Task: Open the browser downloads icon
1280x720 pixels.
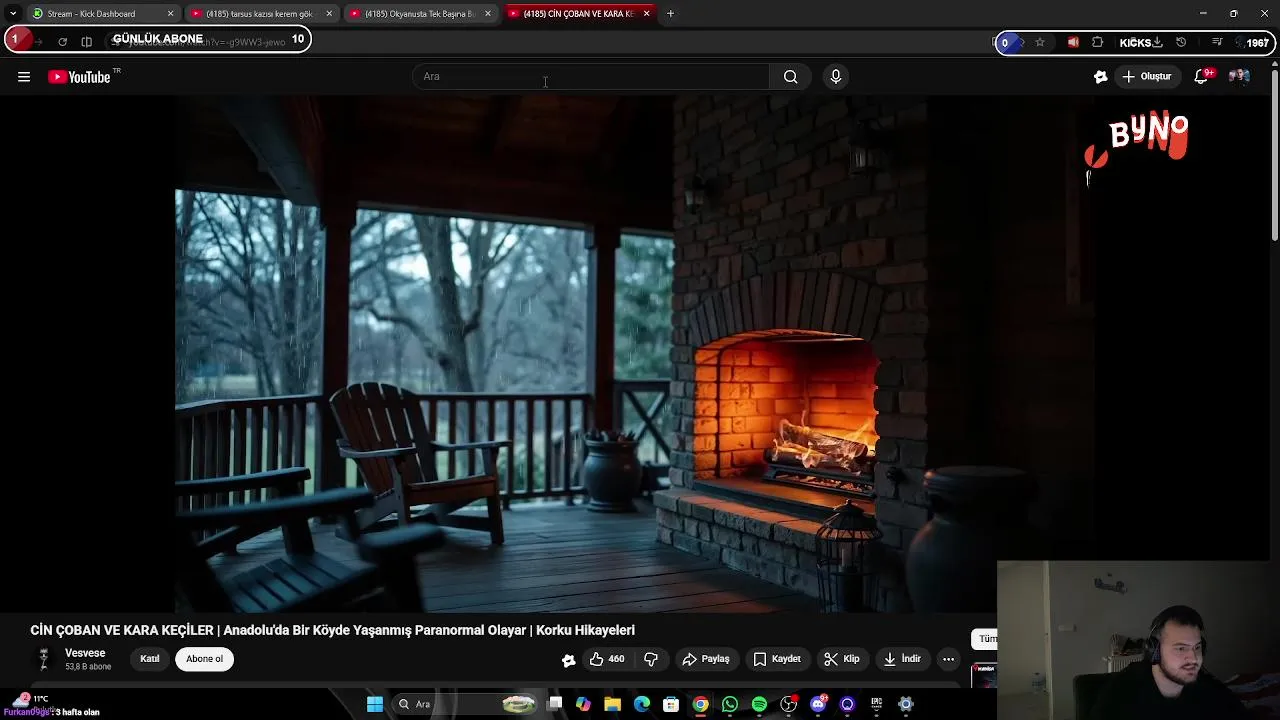Action: click(1157, 42)
